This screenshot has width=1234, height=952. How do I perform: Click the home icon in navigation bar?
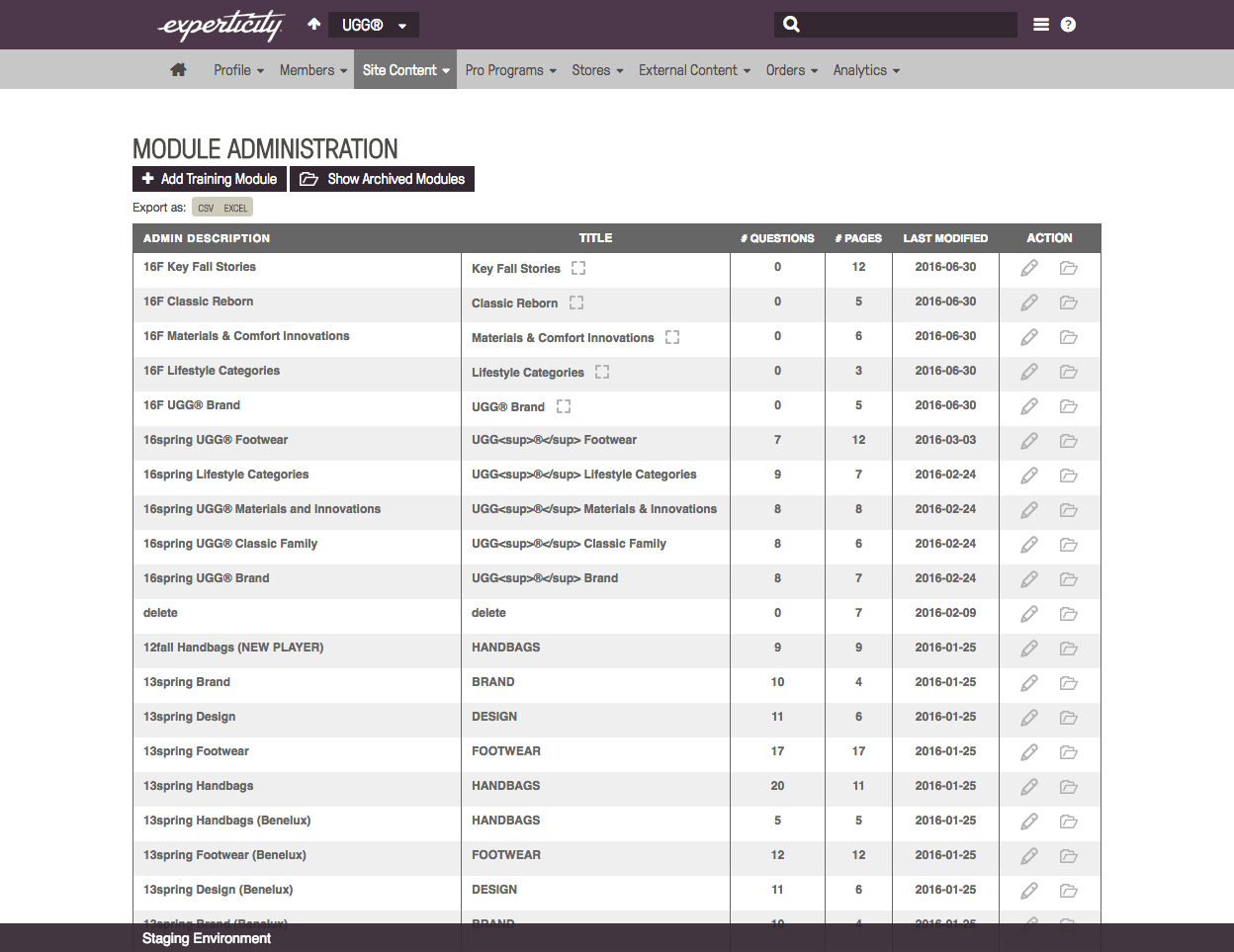pos(178,69)
